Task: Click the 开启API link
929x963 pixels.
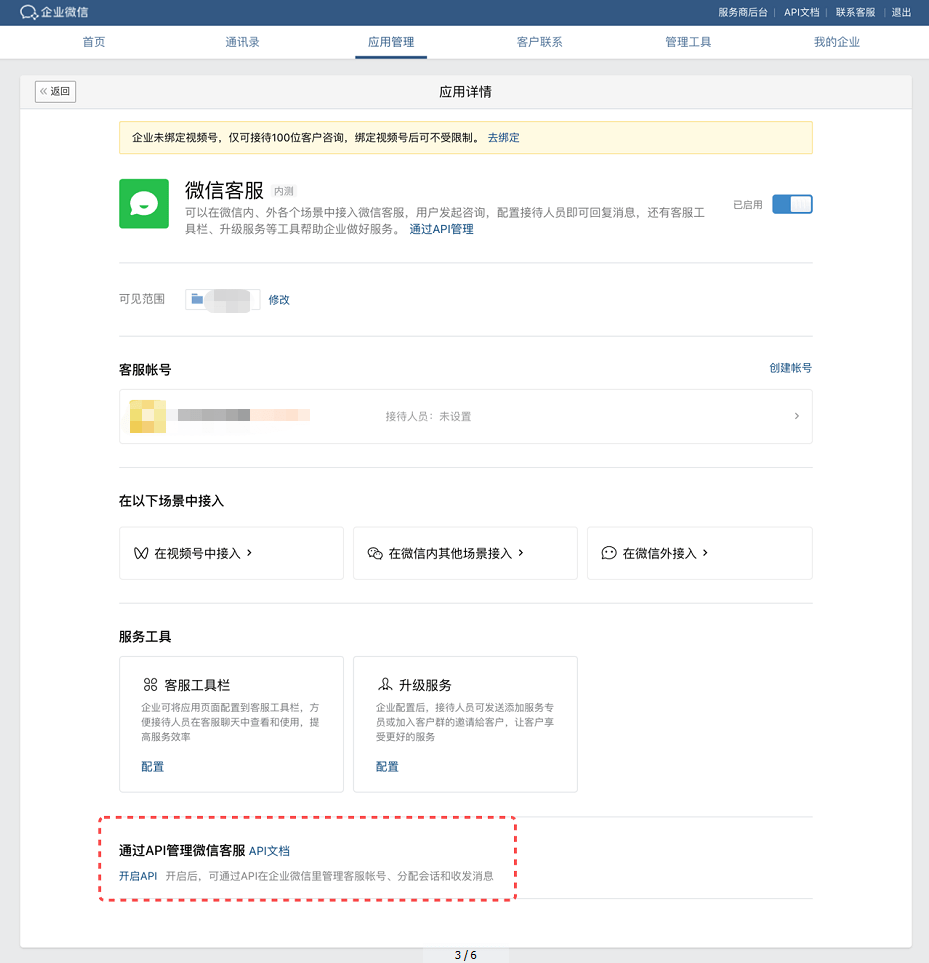Action: click(138, 876)
